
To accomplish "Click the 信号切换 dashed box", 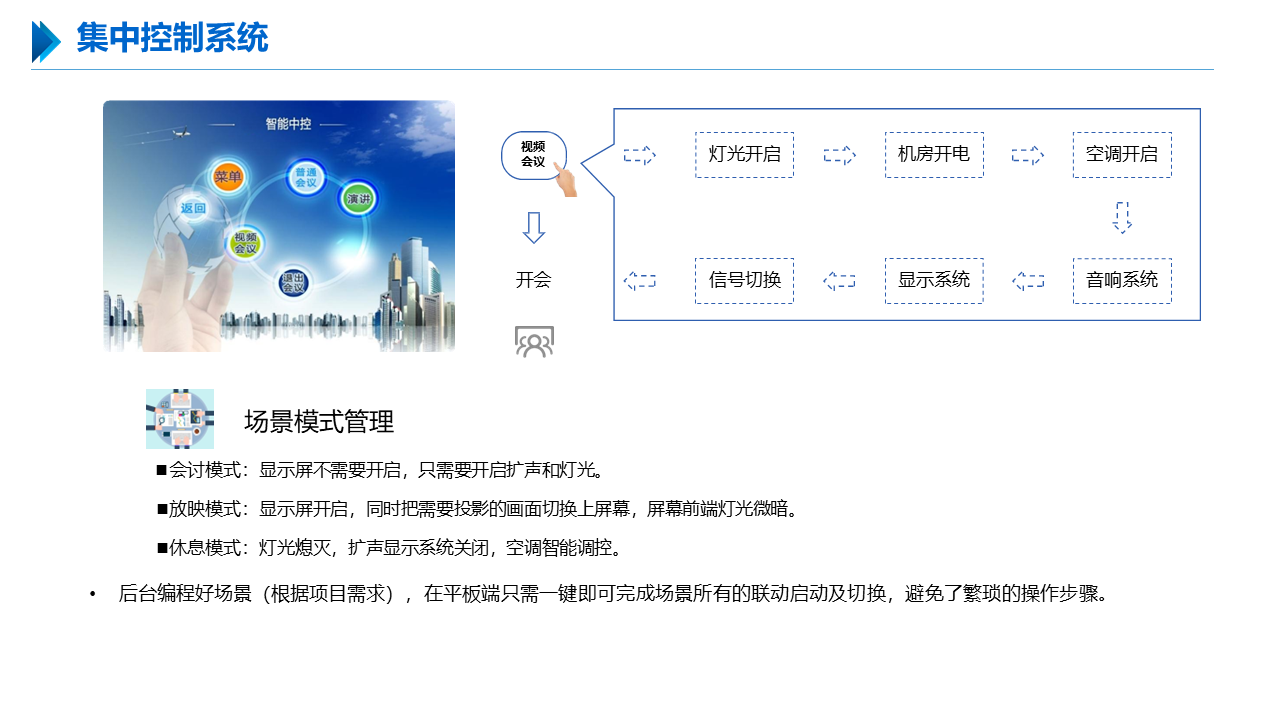I will coord(744,281).
